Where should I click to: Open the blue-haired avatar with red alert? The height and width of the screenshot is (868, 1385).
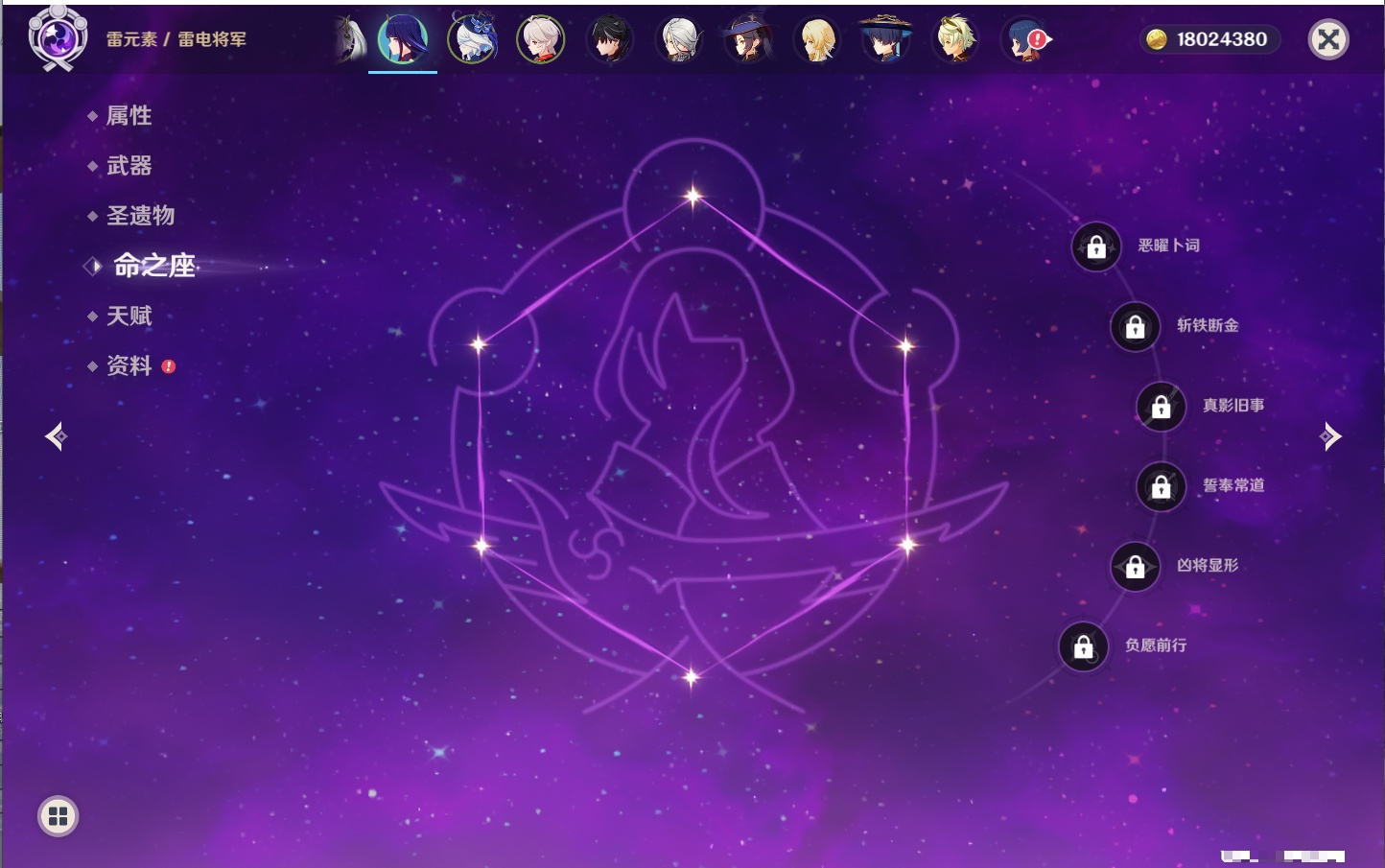click(x=1024, y=39)
